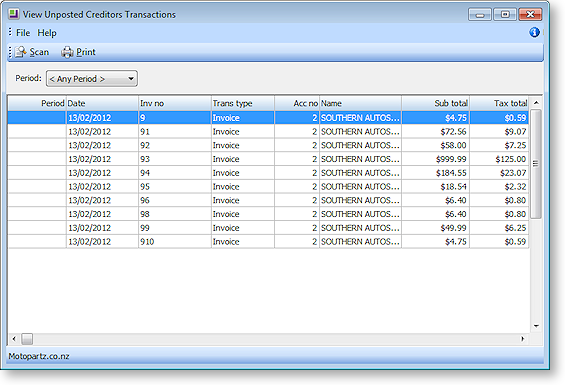Click the horizontal scrollbar right arrow

[522, 339]
